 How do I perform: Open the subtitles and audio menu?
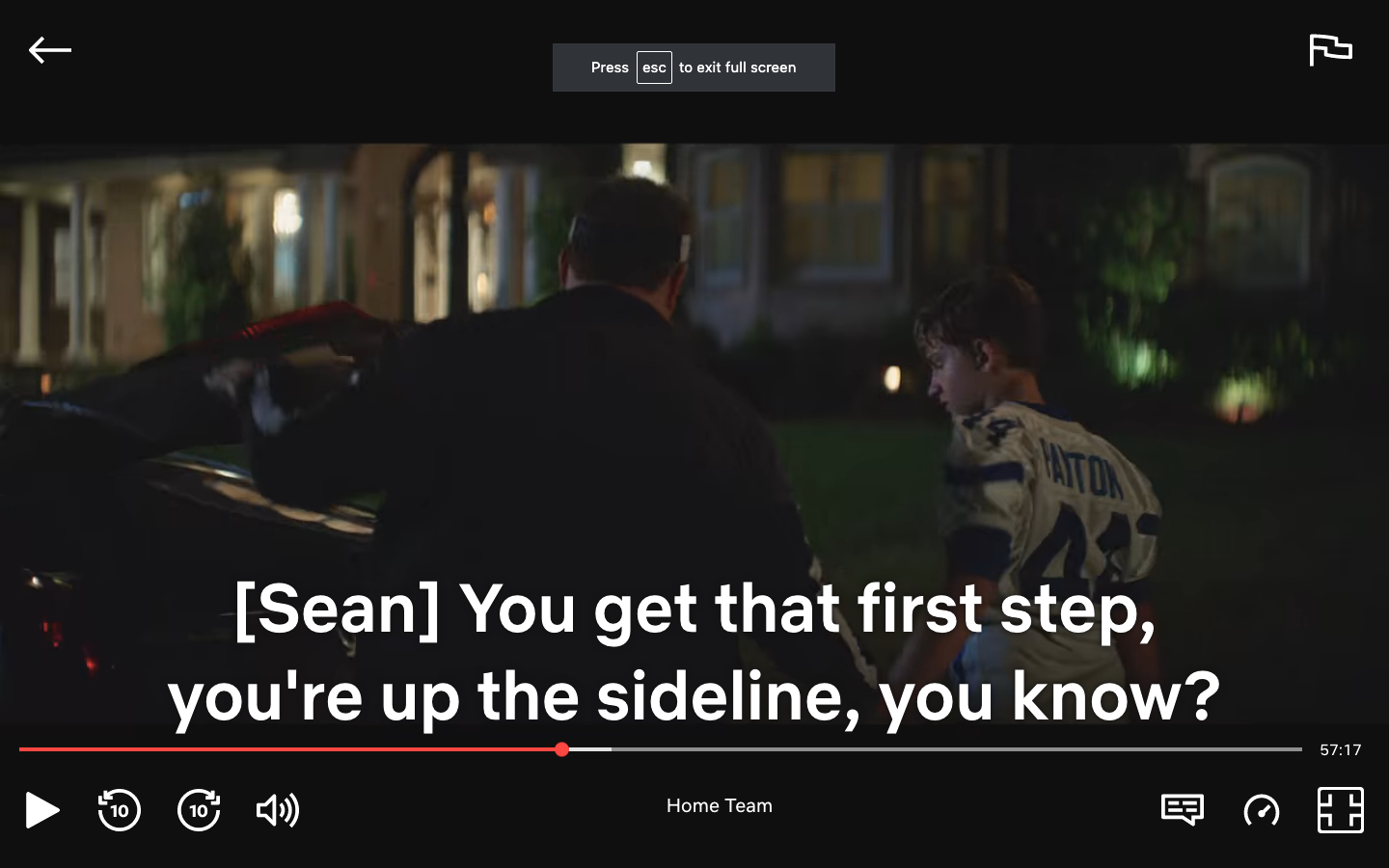pos(1183,809)
